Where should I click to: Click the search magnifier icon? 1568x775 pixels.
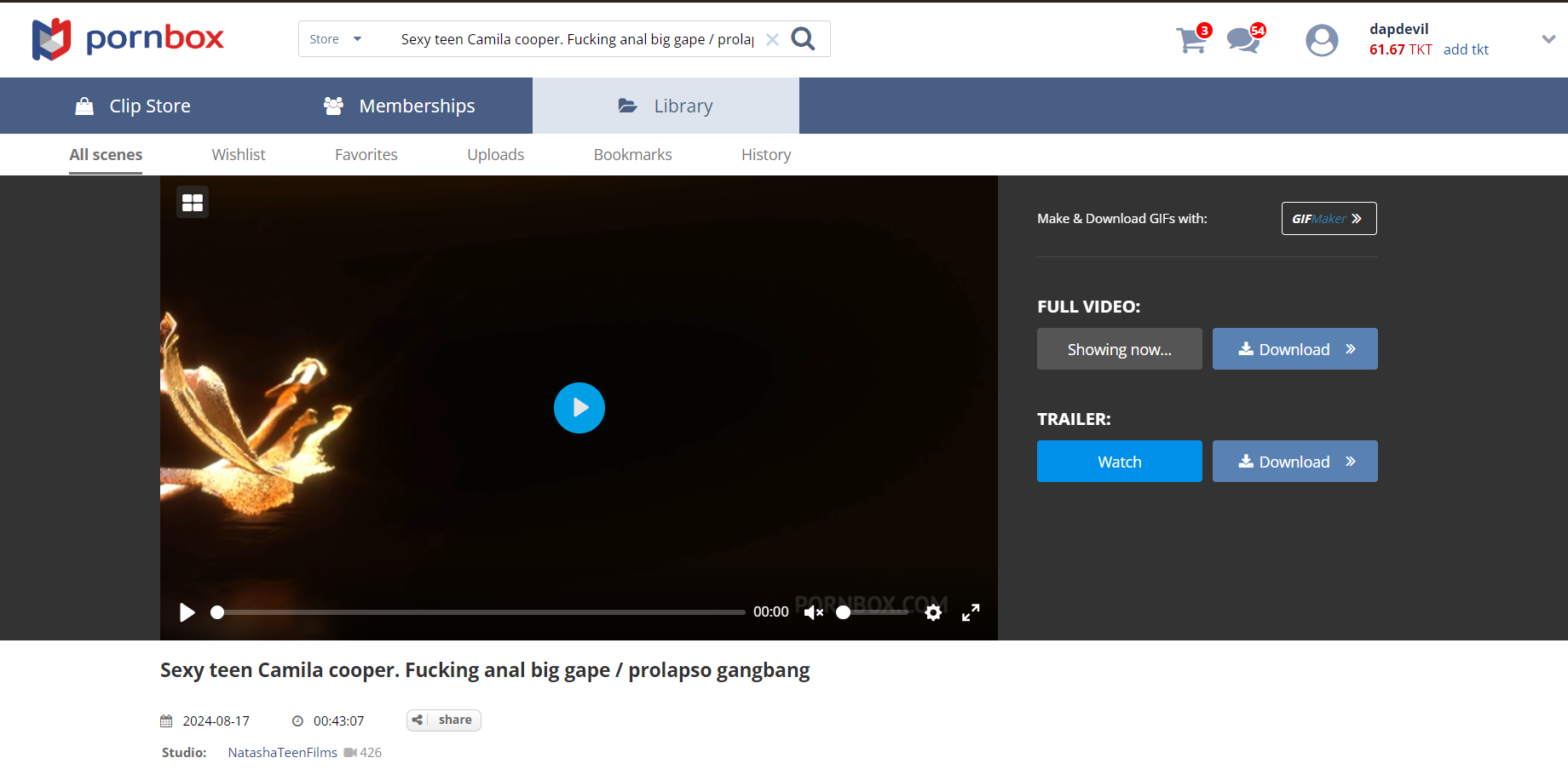point(803,39)
